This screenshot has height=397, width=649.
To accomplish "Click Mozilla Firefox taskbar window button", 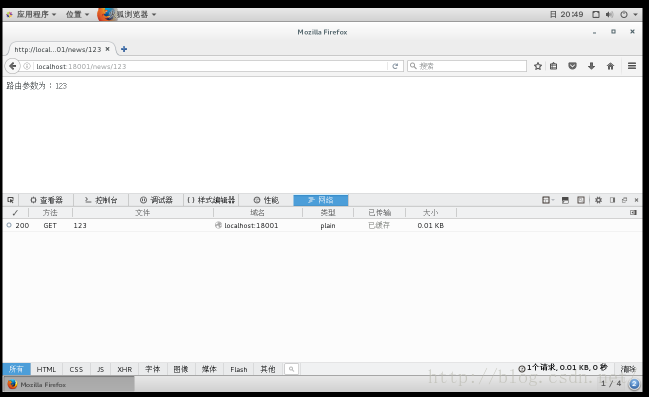I will point(69,384).
